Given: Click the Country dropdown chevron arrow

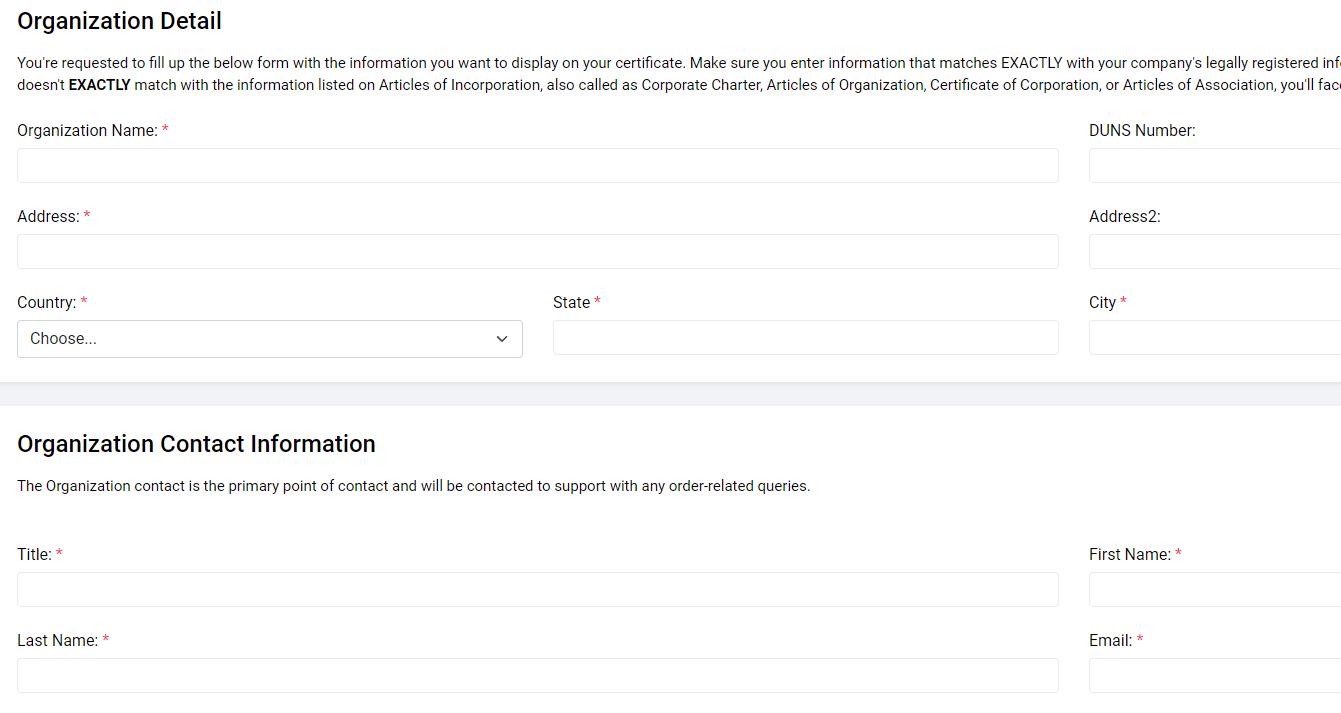Looking at the screenshot, I should pos(502,339).
